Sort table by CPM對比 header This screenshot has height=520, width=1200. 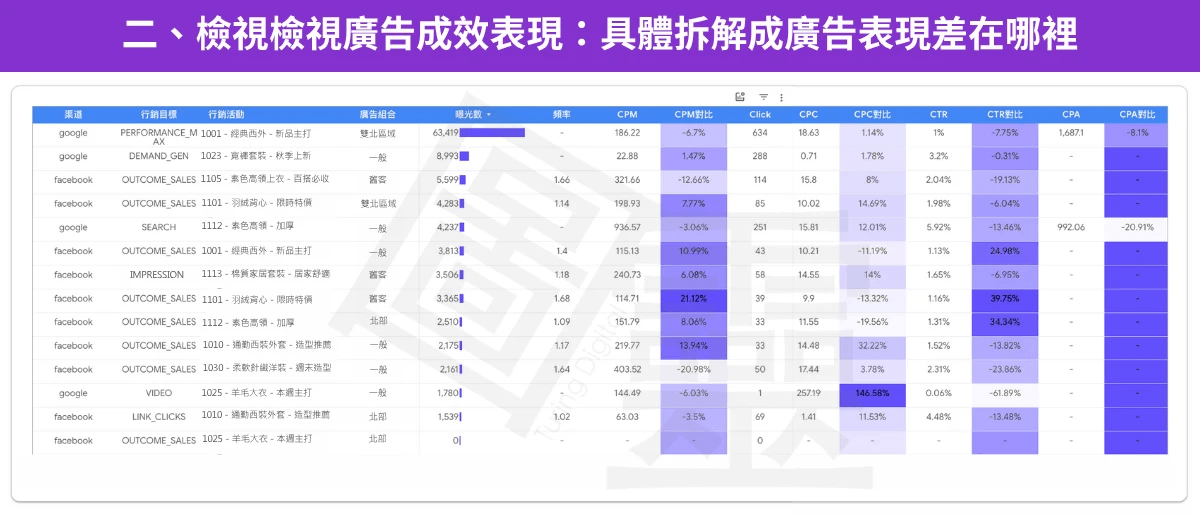[x=693, y=114]
